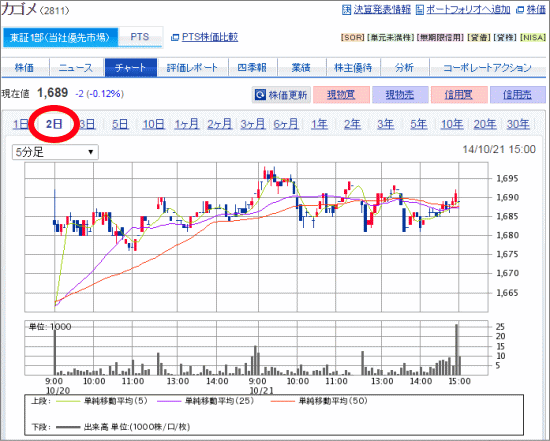The height and width of the screenshot is (441, 550).
Task: Select the 6ヶ月 chart period
Action: click(x=286, y=124)
